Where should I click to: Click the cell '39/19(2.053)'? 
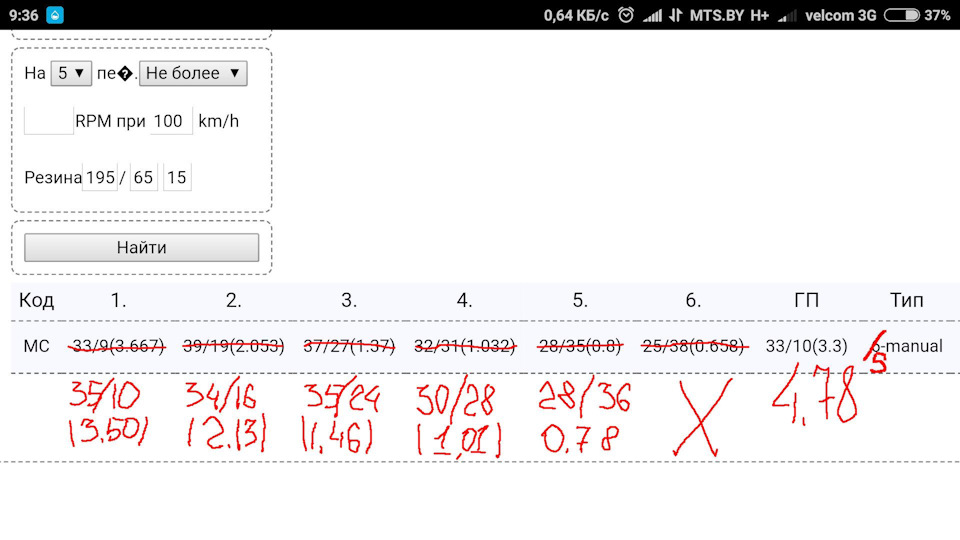[233, 347]
